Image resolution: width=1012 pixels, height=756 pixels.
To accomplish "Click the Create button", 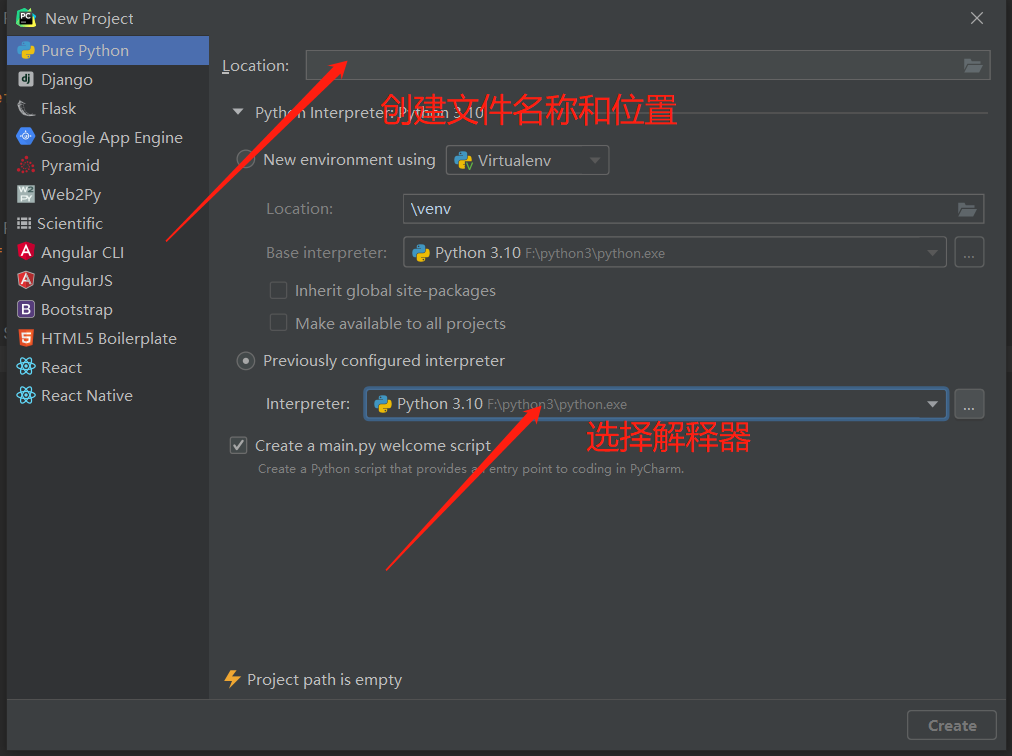I will click(952, 726).
